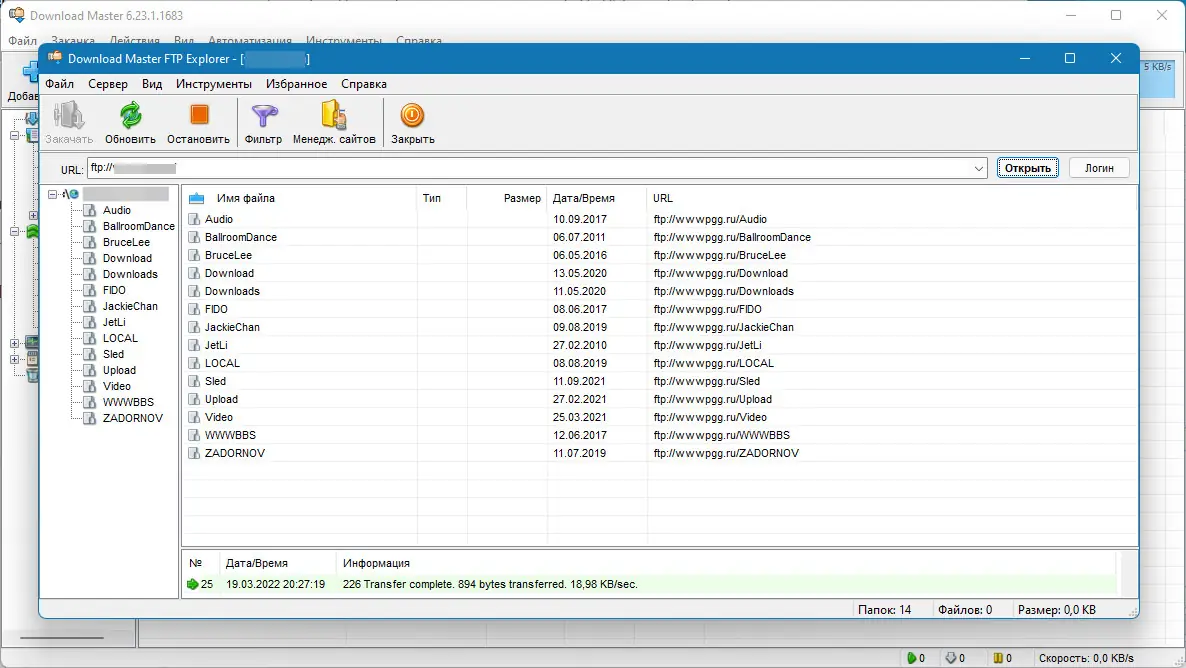Click the Закрыть power icon

pos(412,115)
